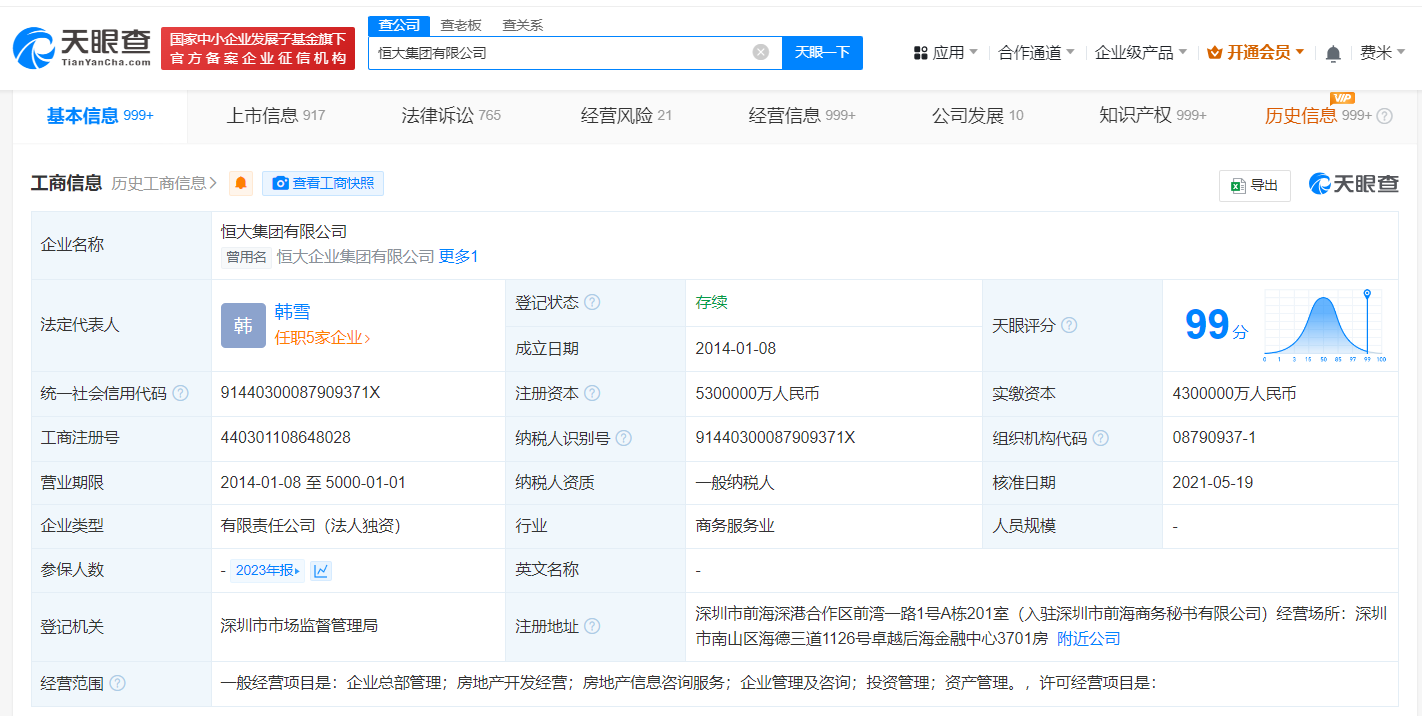This screenshot has height=716, width=1422.
Task: Click the chart icon beside 2023年报
Action: (321, 570)
